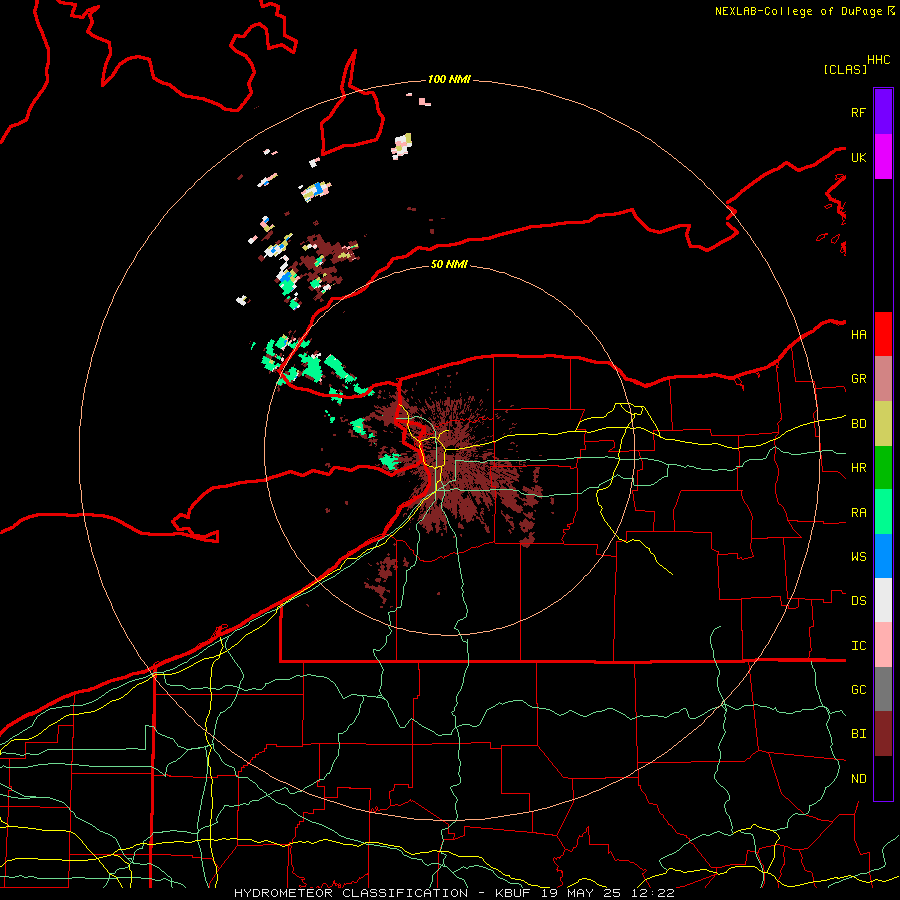Click the magenta UK legend color swatch

883,157
